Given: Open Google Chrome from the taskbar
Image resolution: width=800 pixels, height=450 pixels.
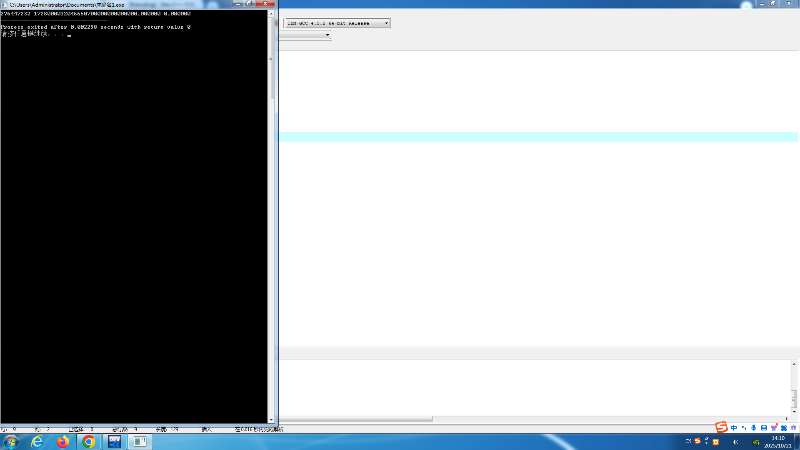Looking at the screenshot, I should point(88,442).
